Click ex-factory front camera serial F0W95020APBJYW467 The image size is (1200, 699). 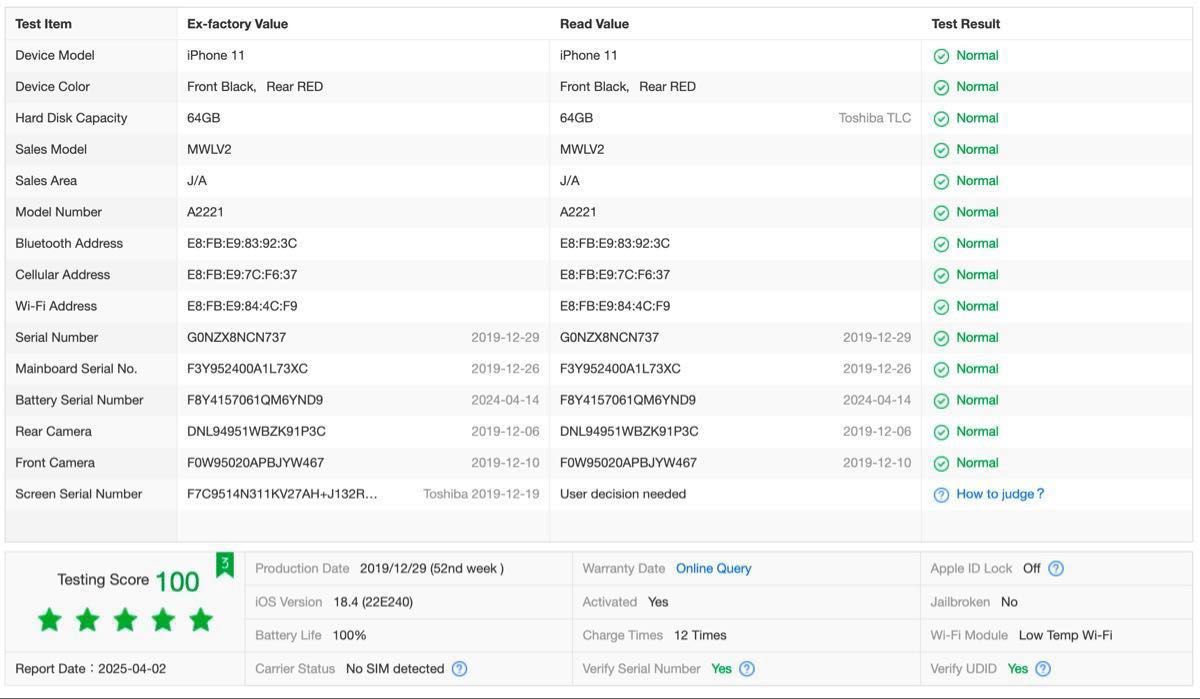(255, 463)
